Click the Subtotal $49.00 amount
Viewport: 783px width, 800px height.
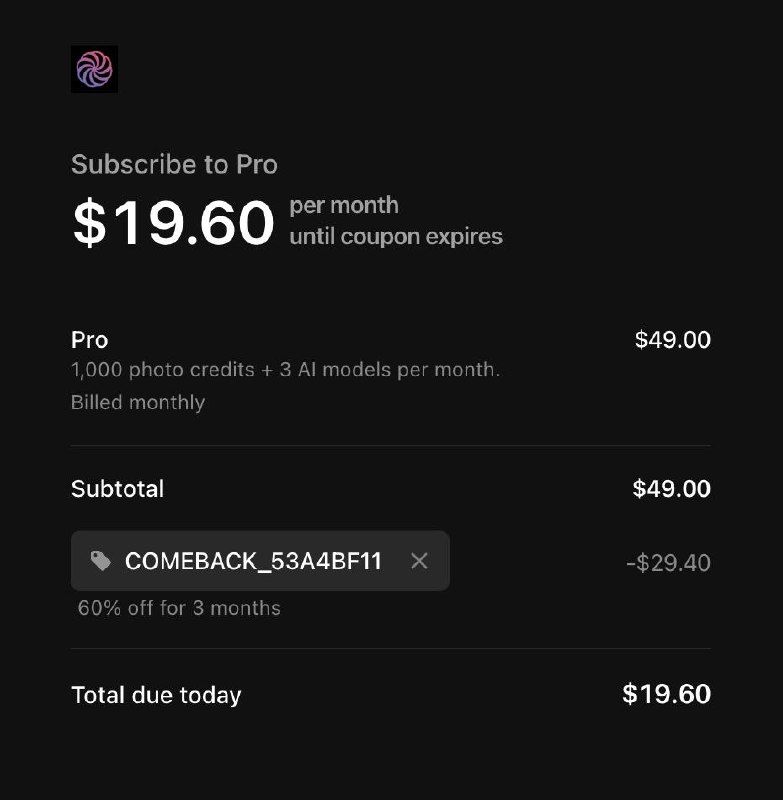tap(671, 489)
